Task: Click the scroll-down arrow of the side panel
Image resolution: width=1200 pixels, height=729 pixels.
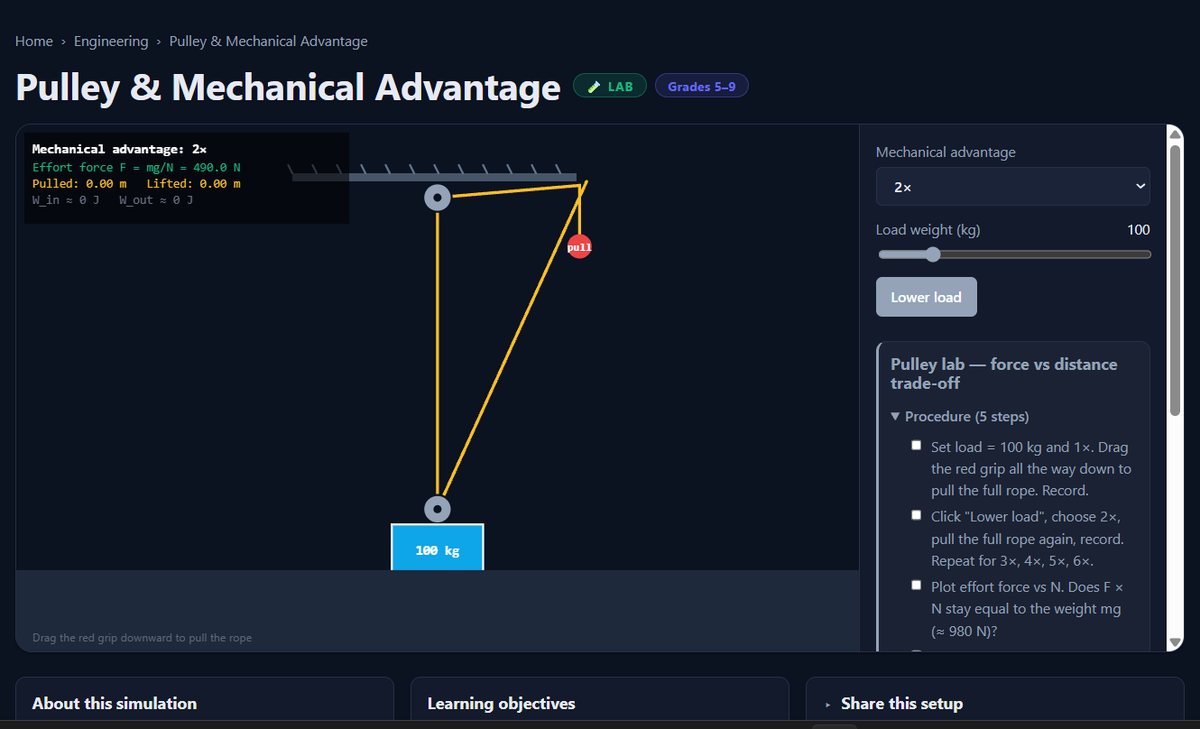Action: (x=1175, y=641)
